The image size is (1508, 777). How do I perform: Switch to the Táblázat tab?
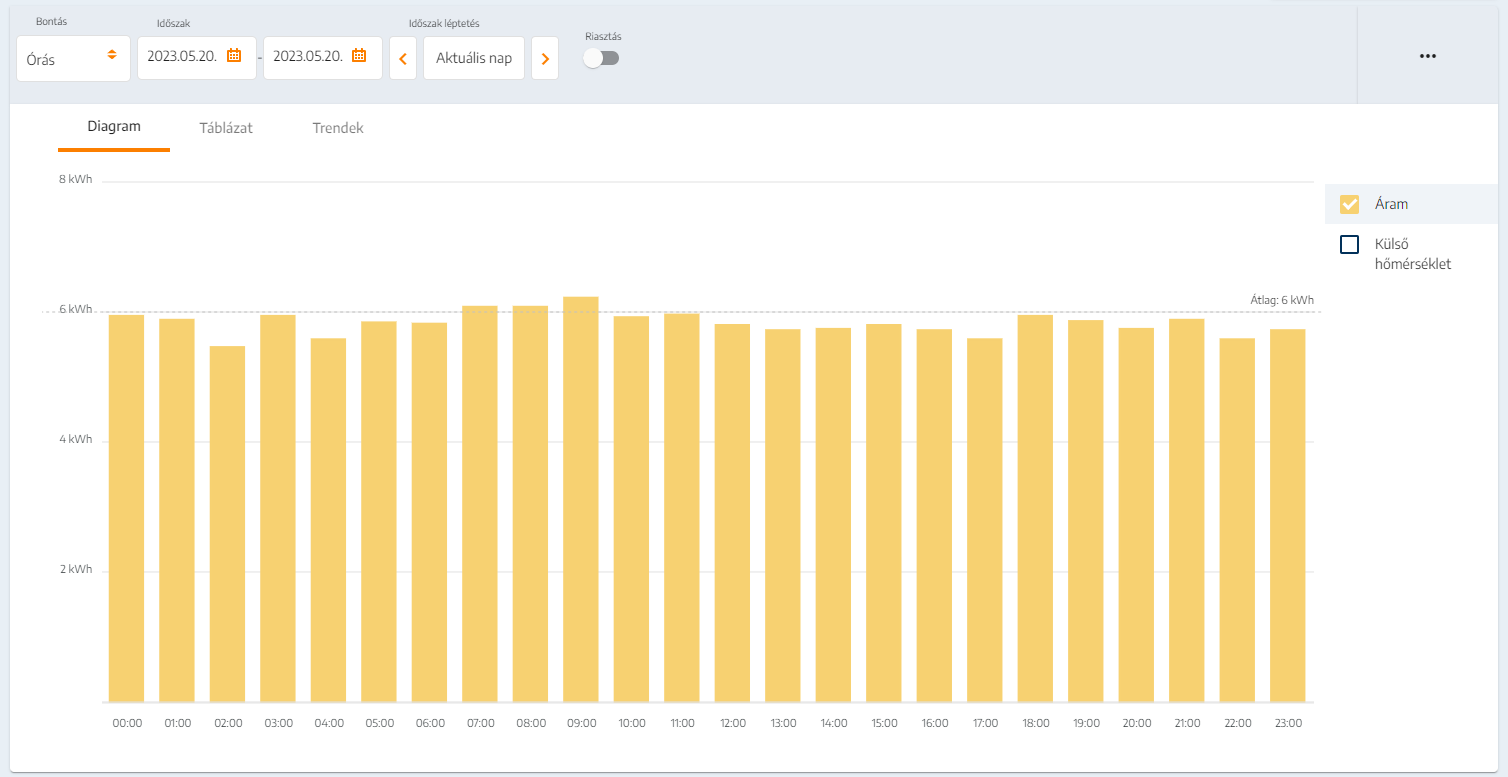tap(226, 128)
